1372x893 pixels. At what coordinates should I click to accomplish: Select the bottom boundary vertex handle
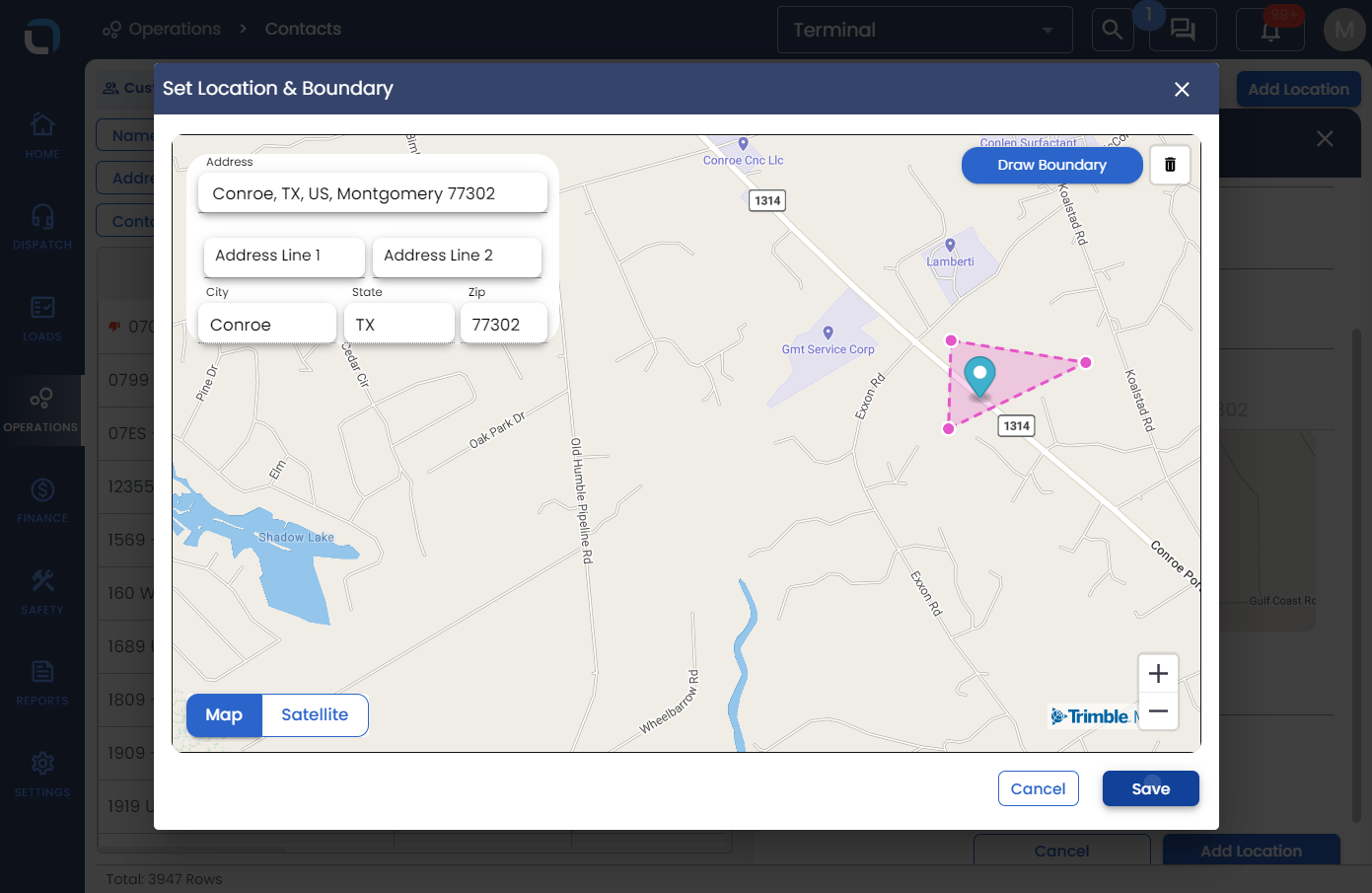pos(949,429)
